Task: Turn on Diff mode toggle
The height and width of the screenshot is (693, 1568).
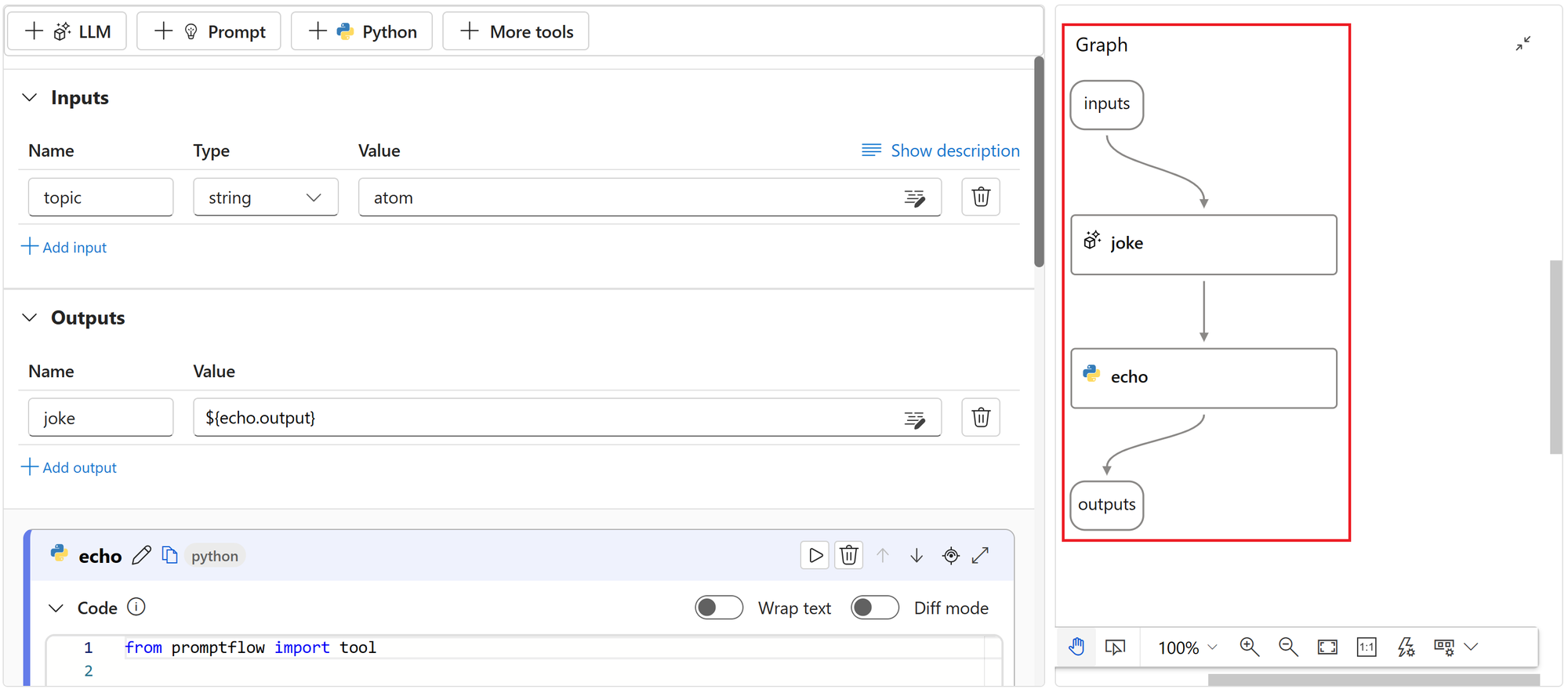Action: point(875,608)
